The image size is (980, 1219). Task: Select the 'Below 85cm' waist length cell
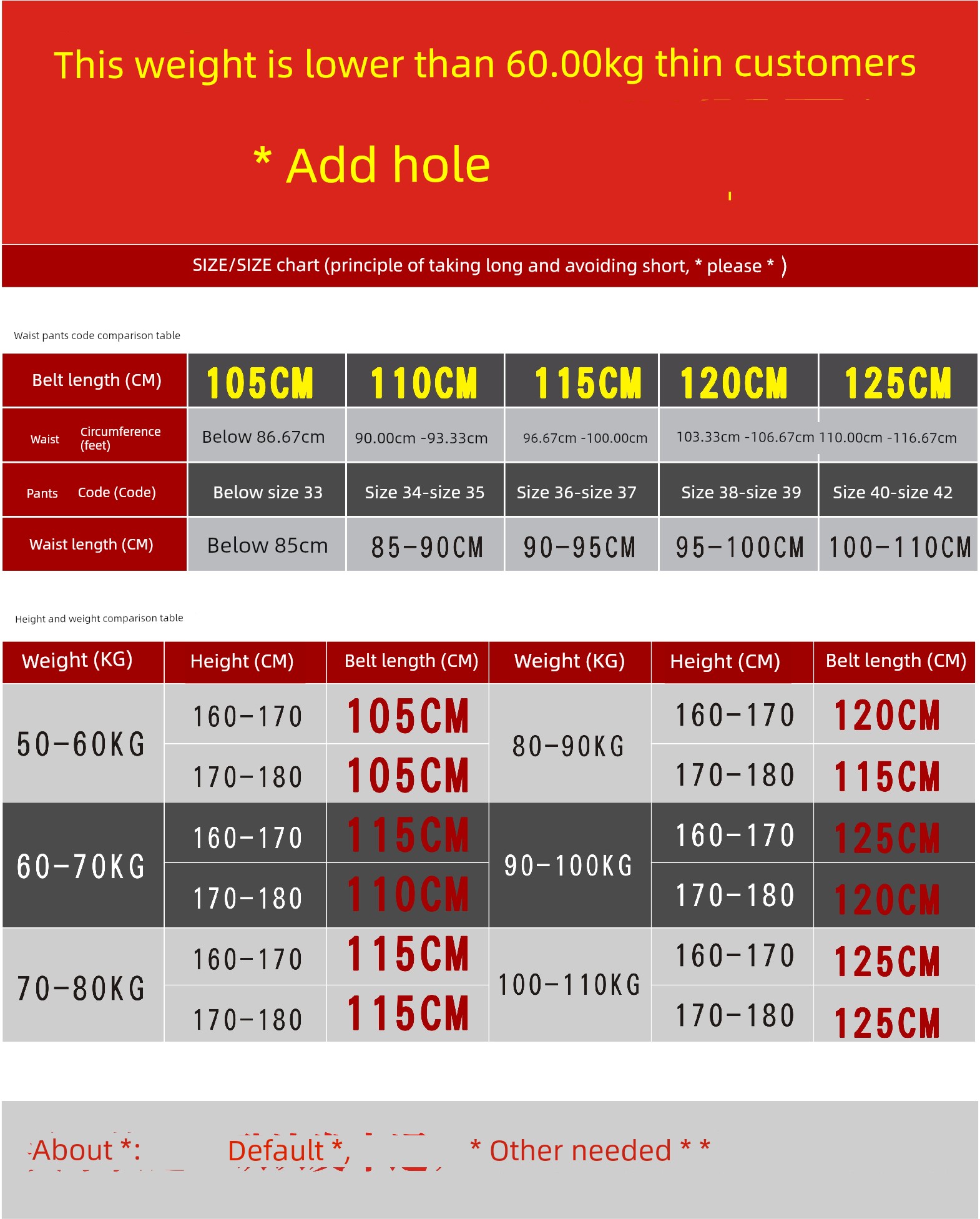(267, 546)
